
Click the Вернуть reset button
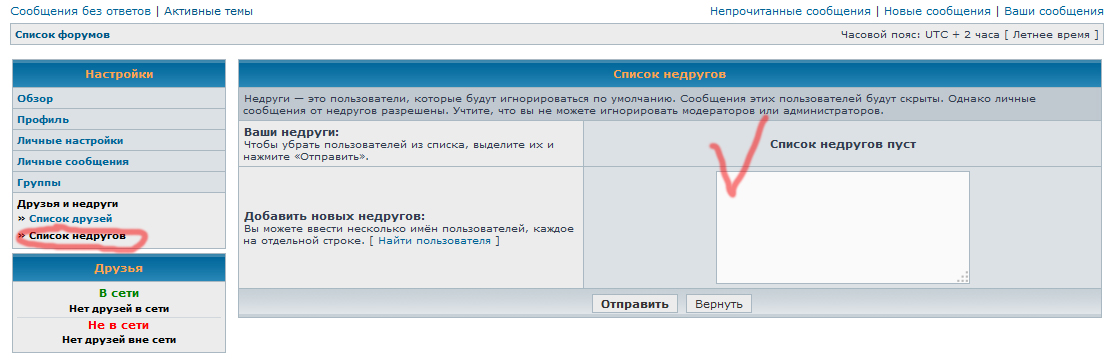tap(719, 304)
